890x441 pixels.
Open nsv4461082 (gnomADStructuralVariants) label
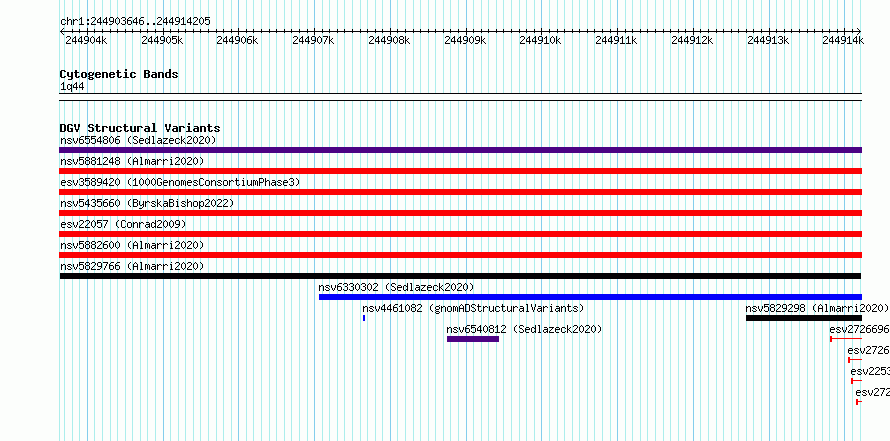point(473,308)
